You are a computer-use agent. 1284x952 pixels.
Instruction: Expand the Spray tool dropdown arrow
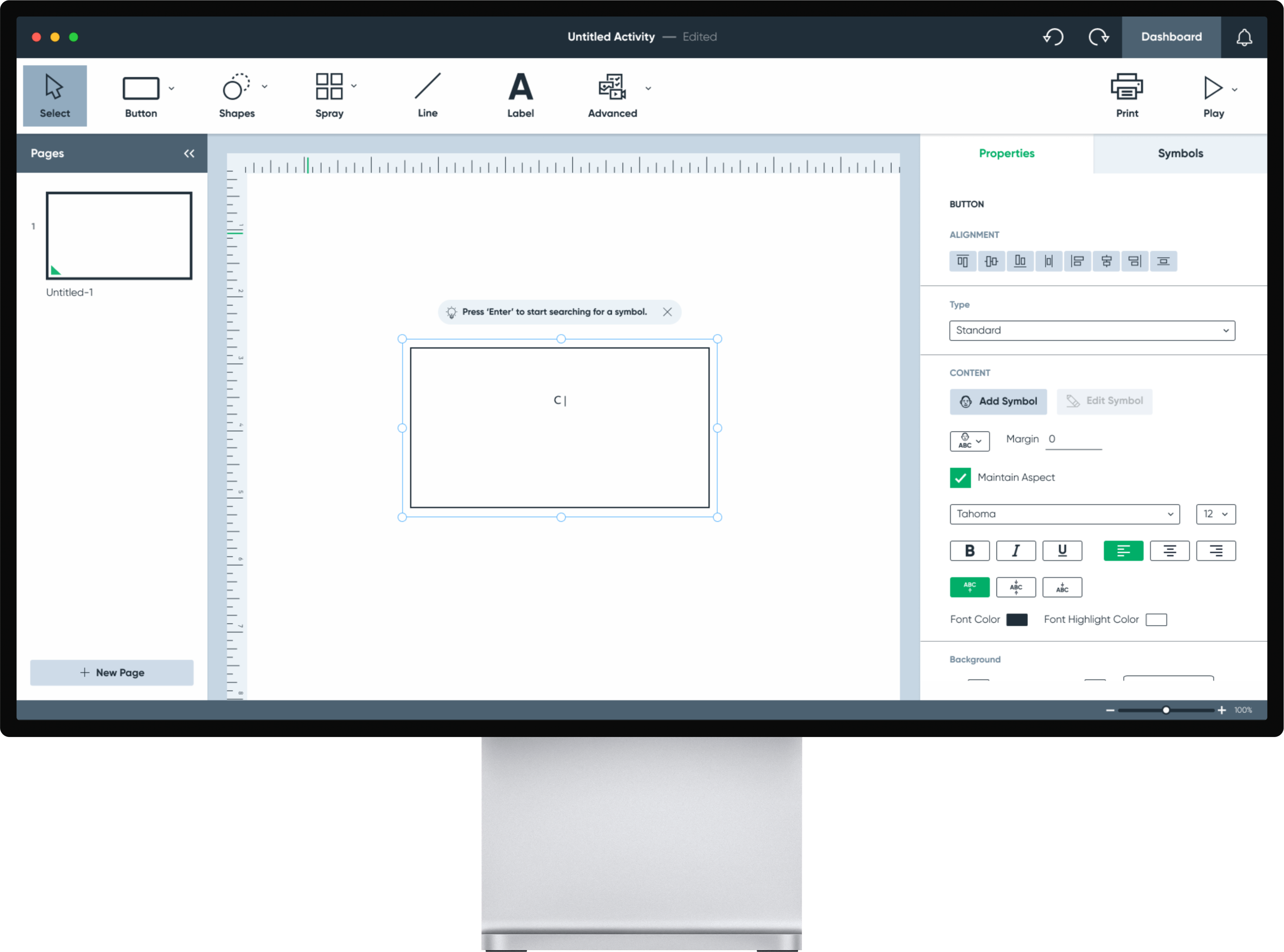[354, 86]
